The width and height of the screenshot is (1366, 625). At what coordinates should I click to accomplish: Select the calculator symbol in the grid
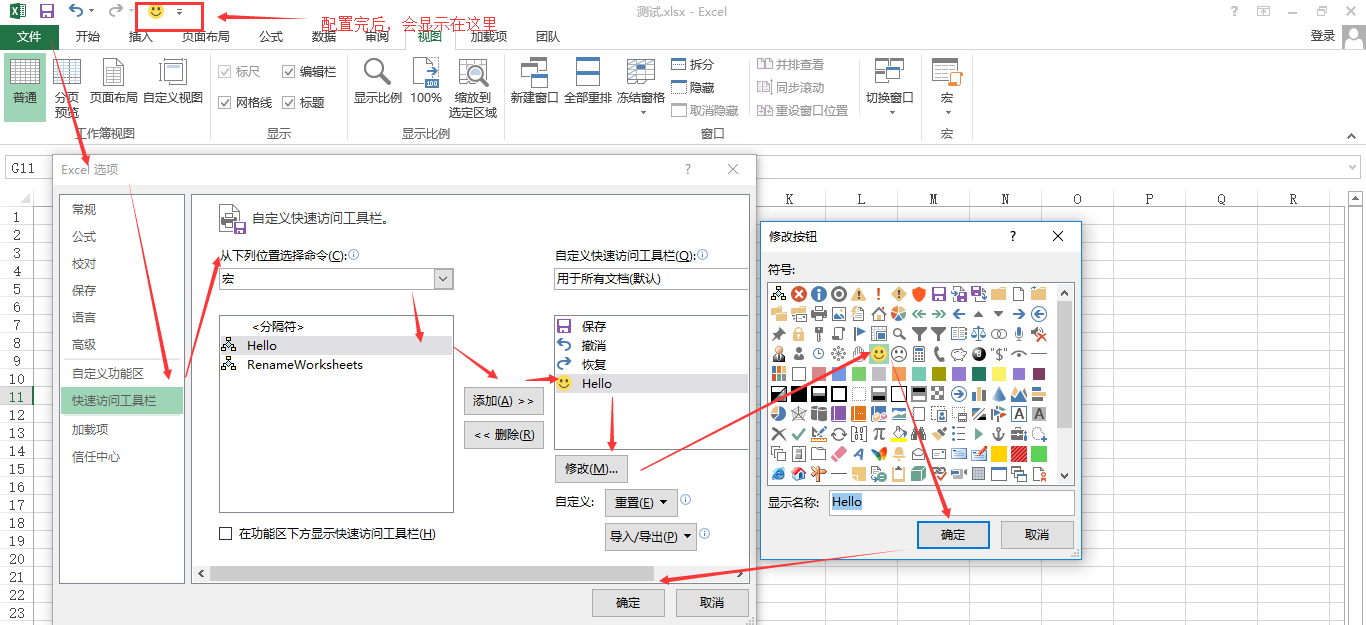point(919,353)
